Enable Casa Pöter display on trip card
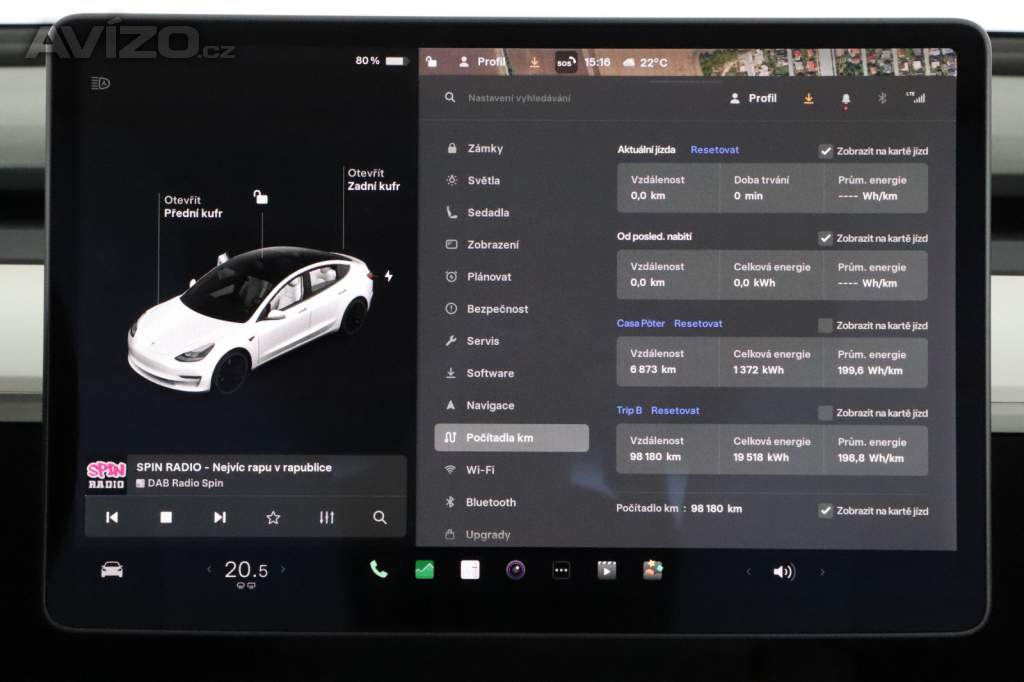Image resolution: width=1024 pixels, height=682 pixels. coord(825,326)
